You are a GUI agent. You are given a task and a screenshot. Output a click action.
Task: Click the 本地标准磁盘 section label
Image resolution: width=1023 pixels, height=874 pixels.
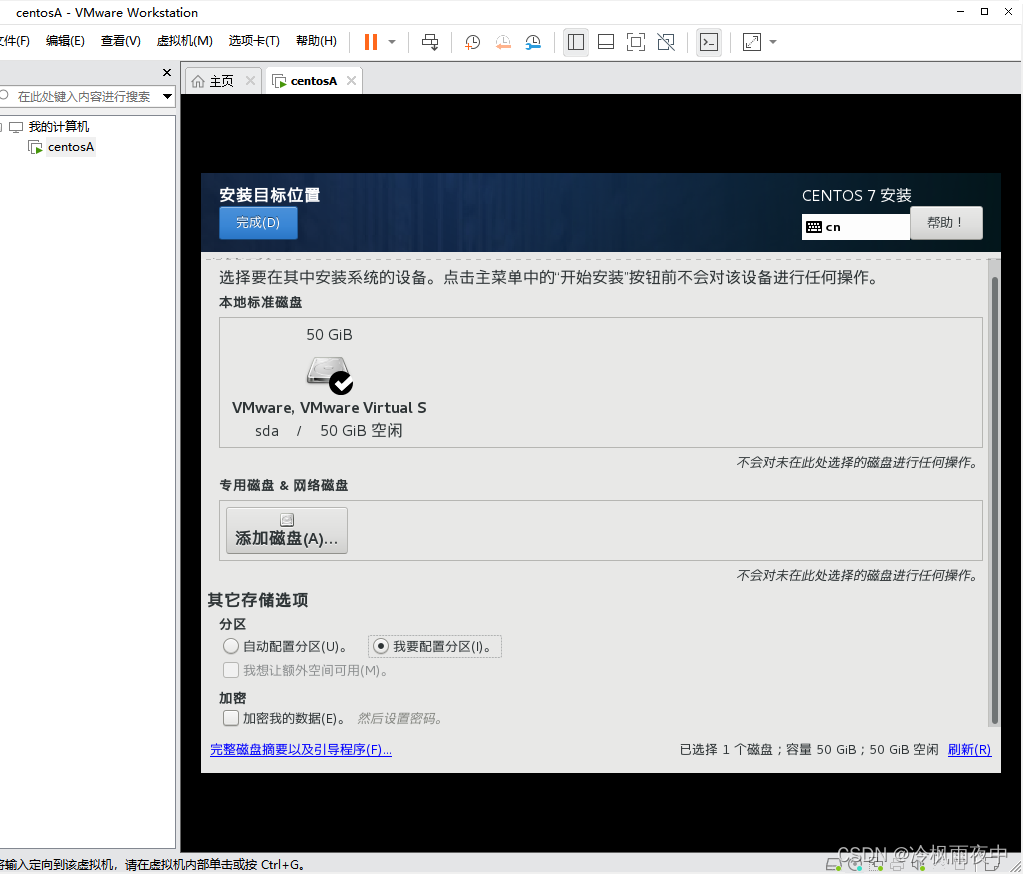click(260, 302)
